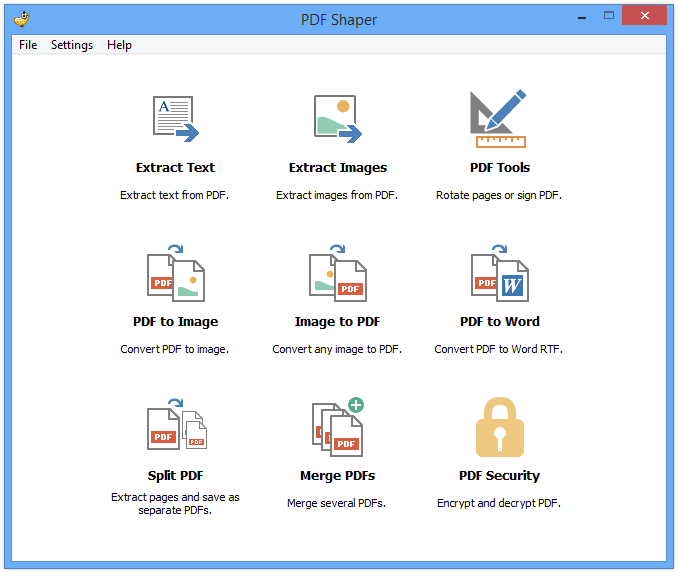
Task: Click the Image to PDF icon
Action: (338, 273)
